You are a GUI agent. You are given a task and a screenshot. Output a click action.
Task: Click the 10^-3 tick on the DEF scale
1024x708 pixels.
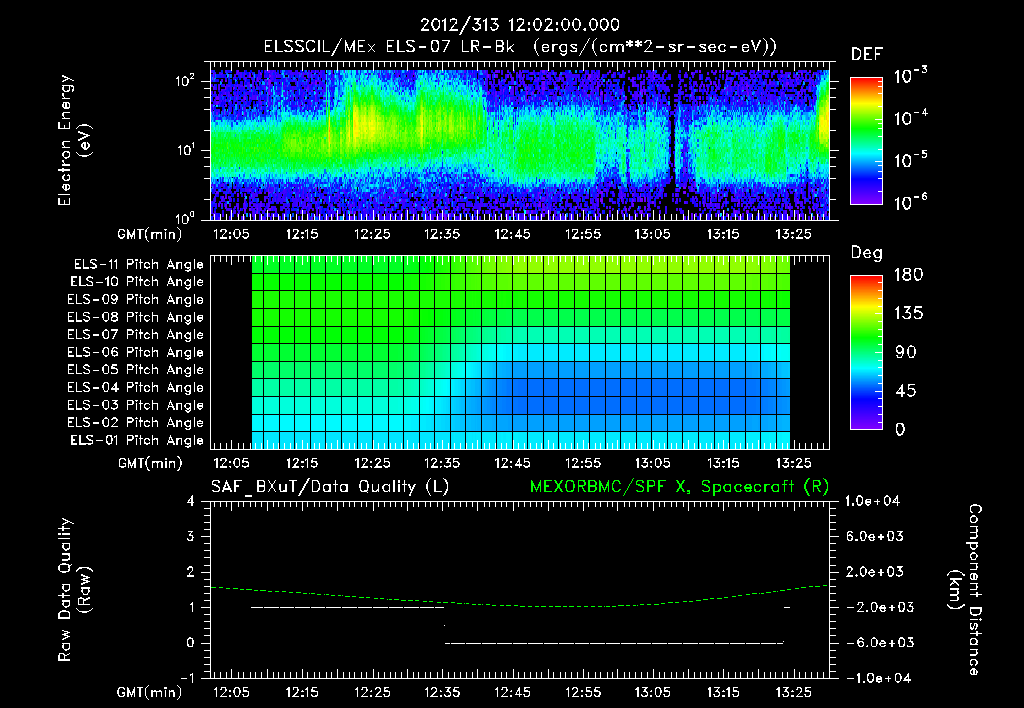tap(910, 76)
